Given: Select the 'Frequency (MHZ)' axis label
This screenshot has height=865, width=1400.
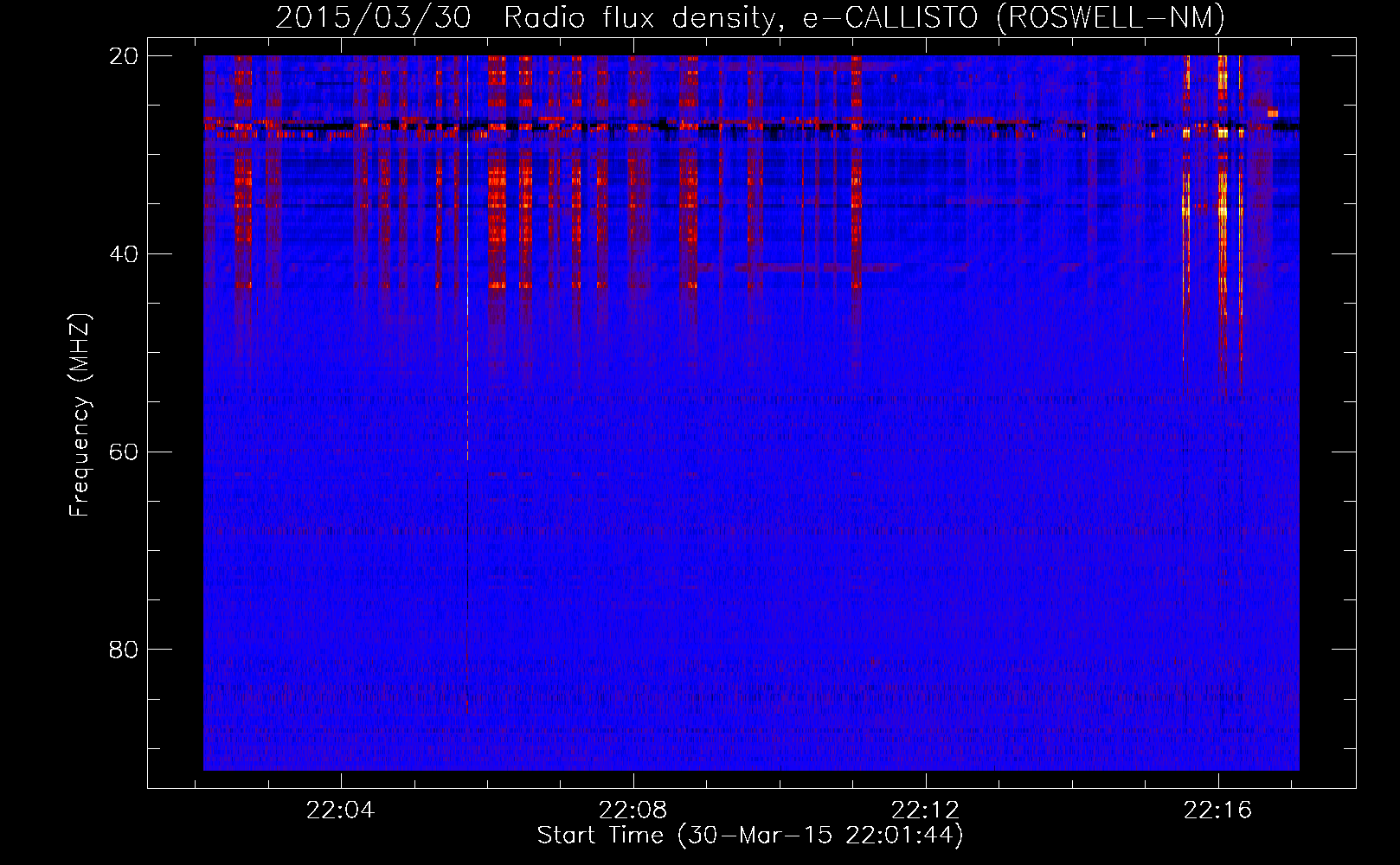Looking at the screenshot, I should [80, 415].
